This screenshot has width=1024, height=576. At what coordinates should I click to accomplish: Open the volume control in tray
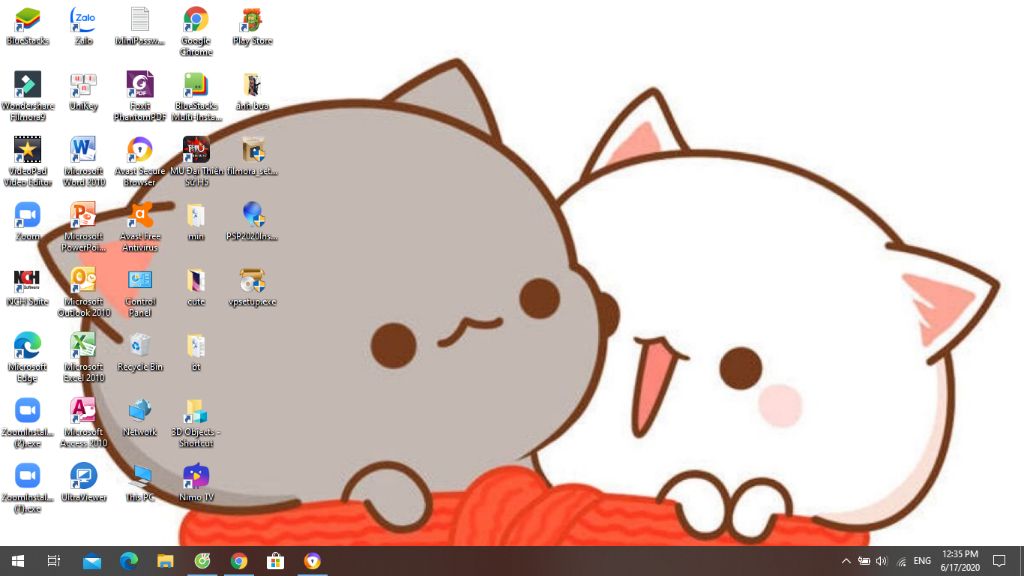[x=882, y=561]
